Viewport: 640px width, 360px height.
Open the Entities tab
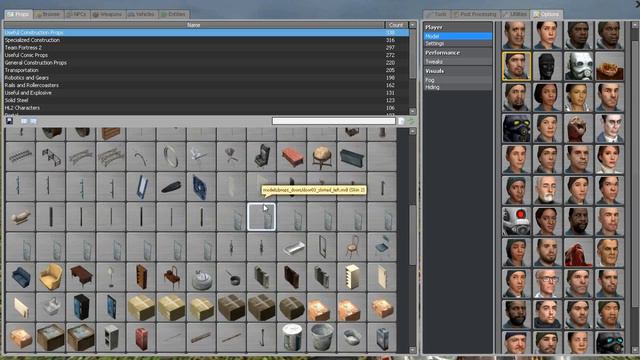[173, 14]
